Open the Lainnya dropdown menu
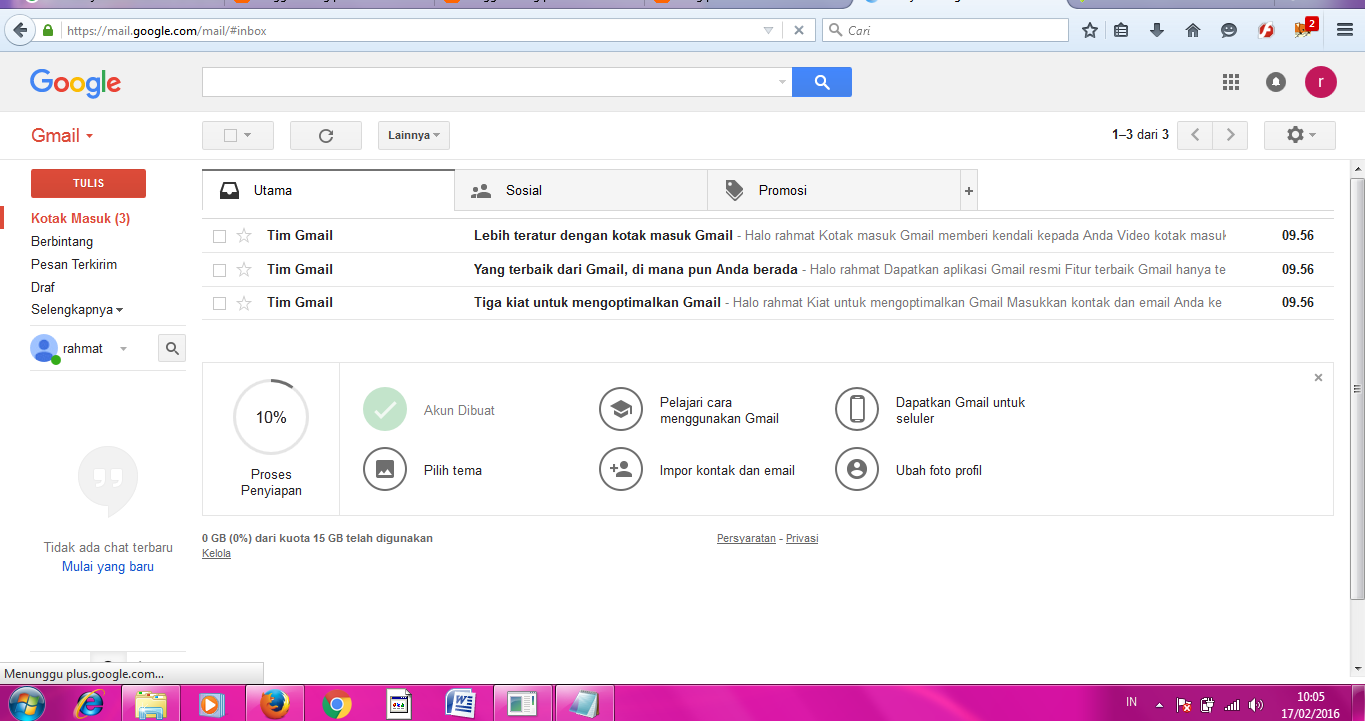This screenshot has width=1365, height=721. pyautogui.click(x=414, y=135)
